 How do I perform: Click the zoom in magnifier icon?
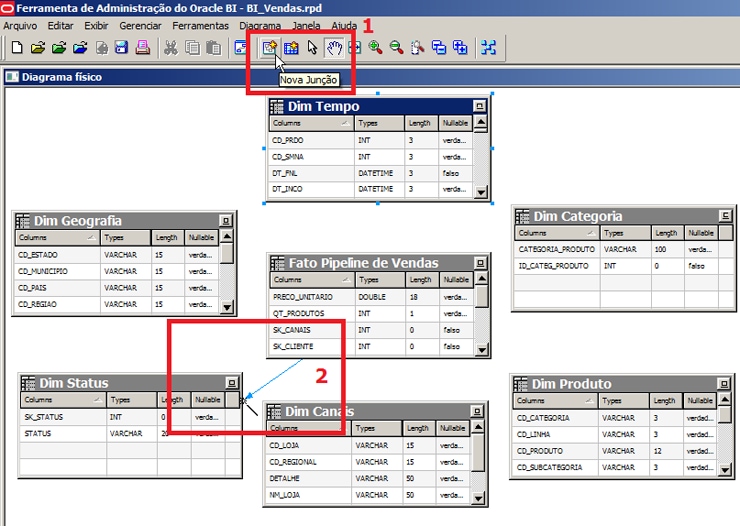click(376, 48)
